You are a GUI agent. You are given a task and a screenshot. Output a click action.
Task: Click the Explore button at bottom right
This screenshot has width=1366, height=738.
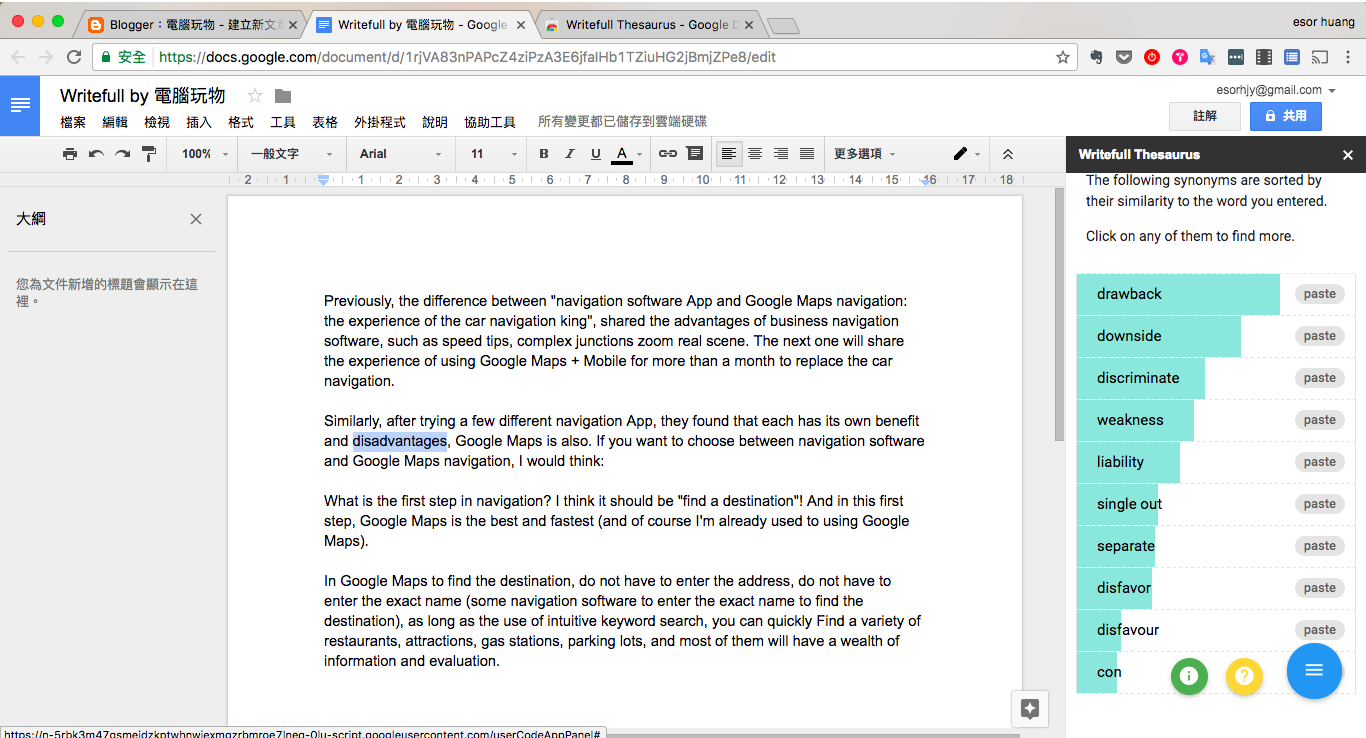tap(1030, 709)
